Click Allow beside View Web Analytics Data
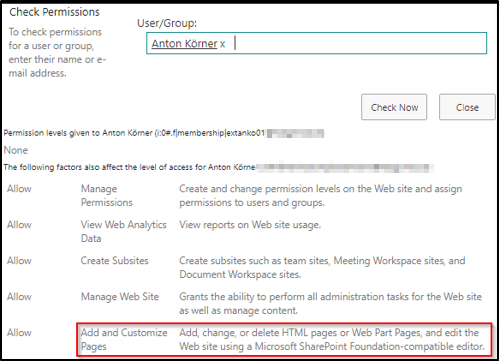Viewport: 499px width, 361px height. click(x=19, y=224)
